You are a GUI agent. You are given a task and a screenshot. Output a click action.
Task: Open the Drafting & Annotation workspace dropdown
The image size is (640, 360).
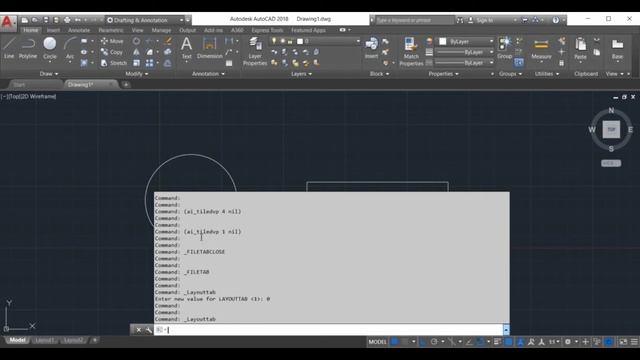[x=145, y=20]
